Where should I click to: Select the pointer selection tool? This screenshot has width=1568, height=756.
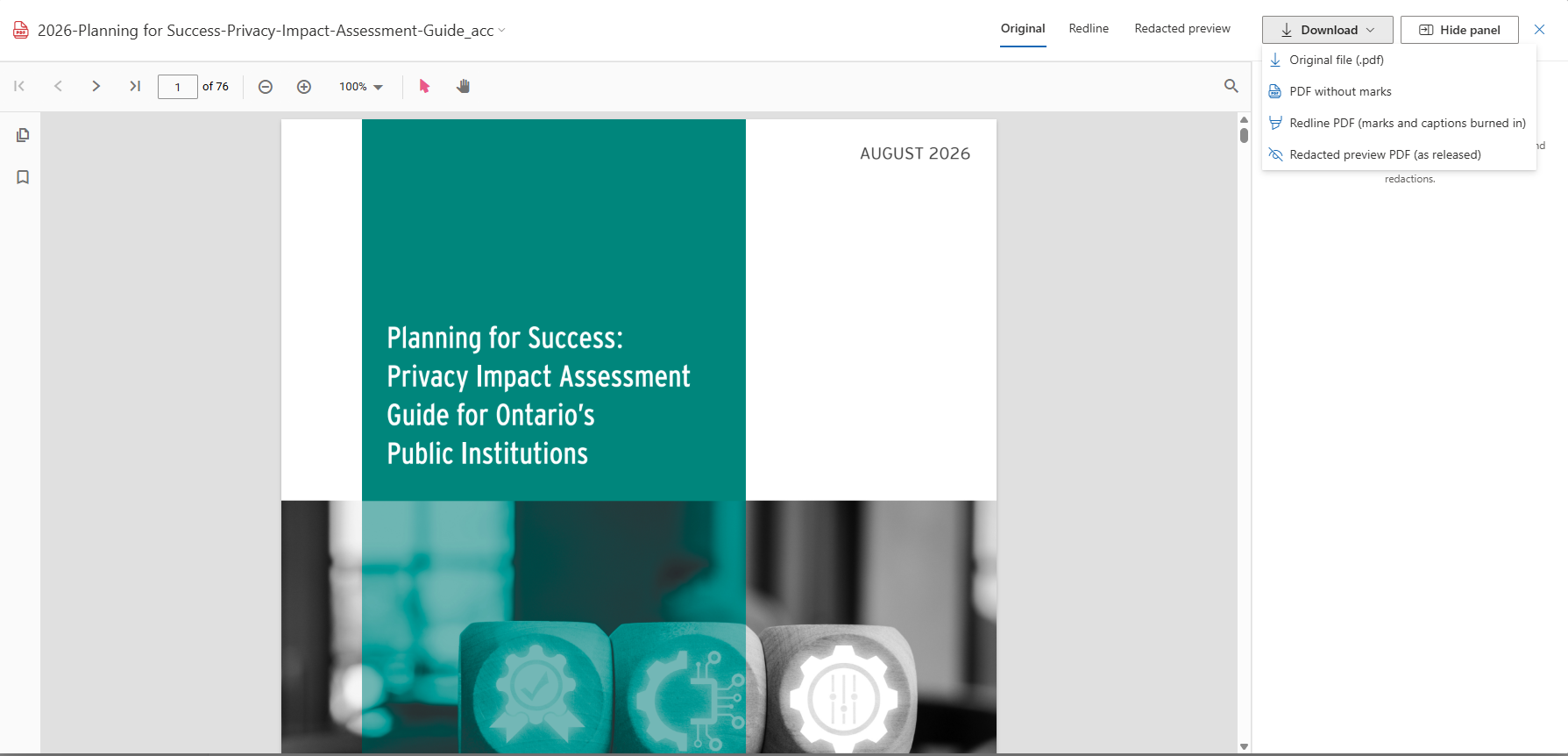tap(424, 86)
